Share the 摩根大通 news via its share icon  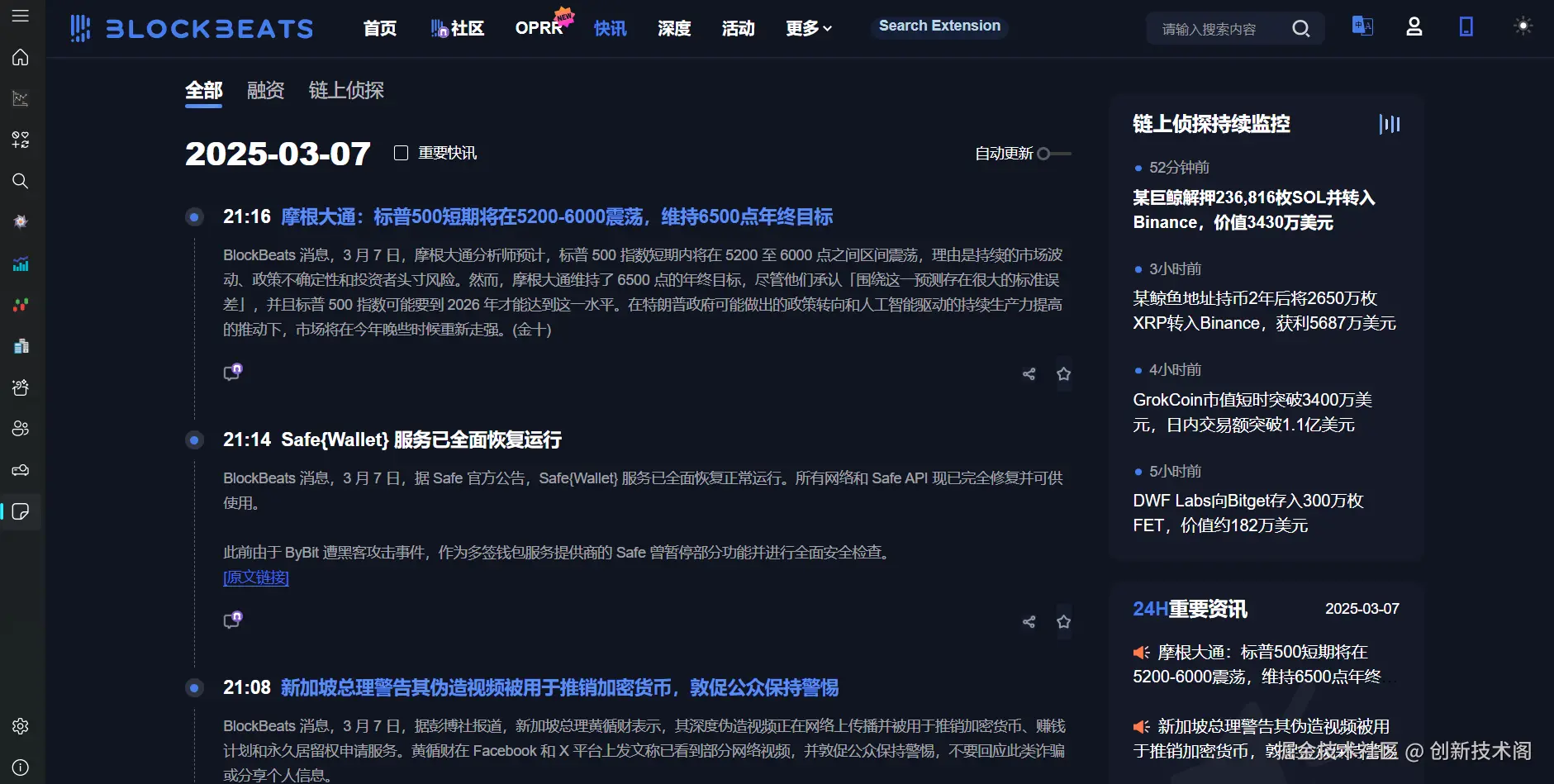point(1028,373)
